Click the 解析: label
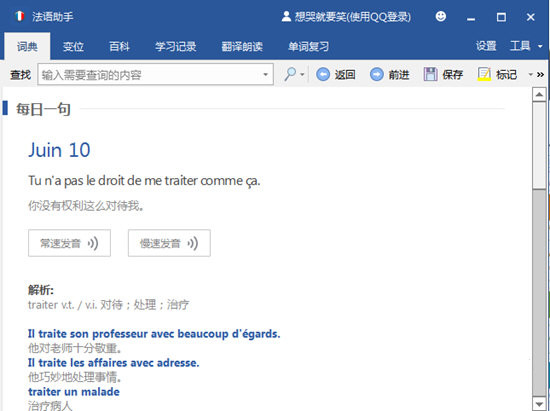 pyautogui.click(x=41, y=290)
